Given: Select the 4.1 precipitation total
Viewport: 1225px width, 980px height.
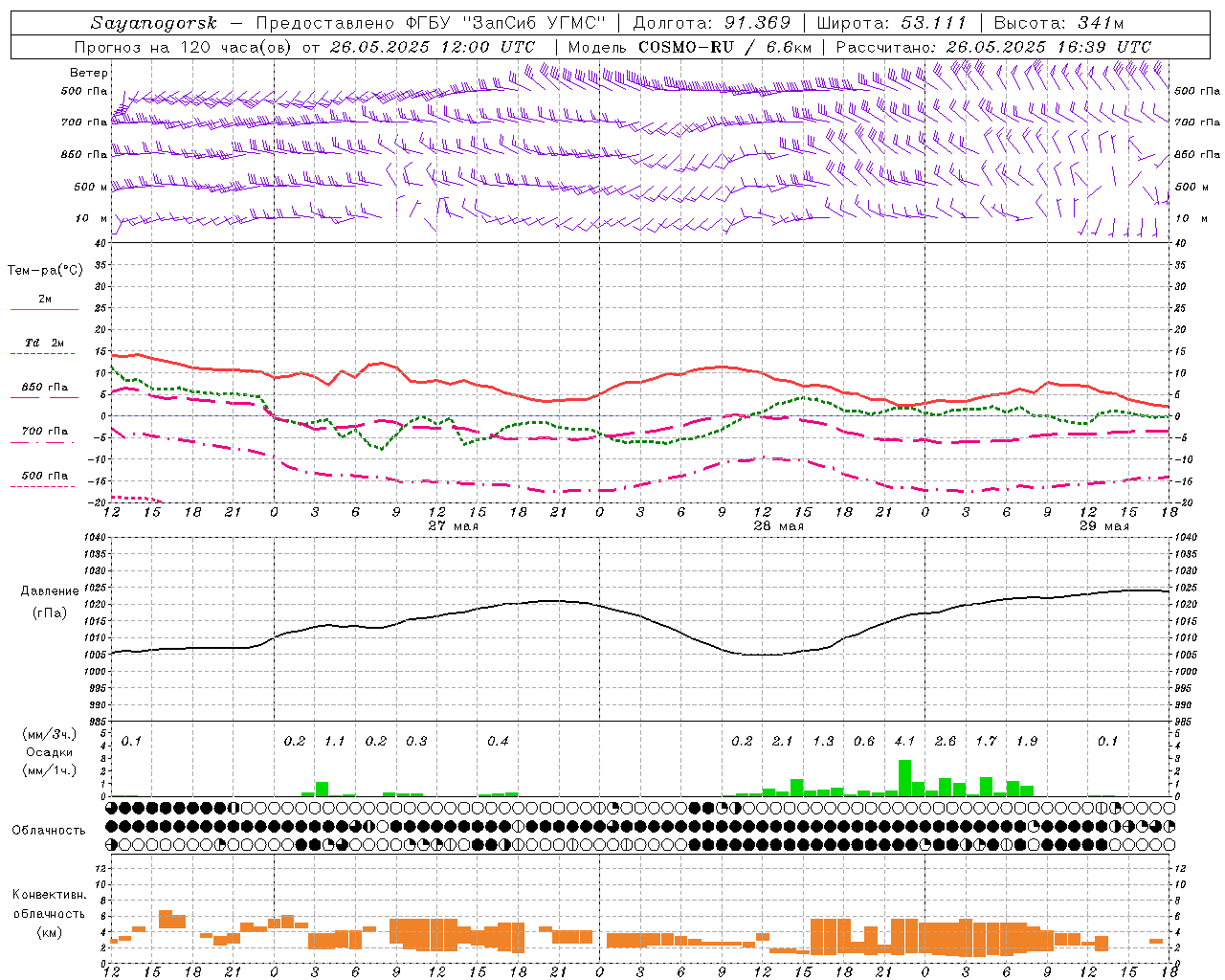Looking at the screenshot, I should click(x=904, y=742).
